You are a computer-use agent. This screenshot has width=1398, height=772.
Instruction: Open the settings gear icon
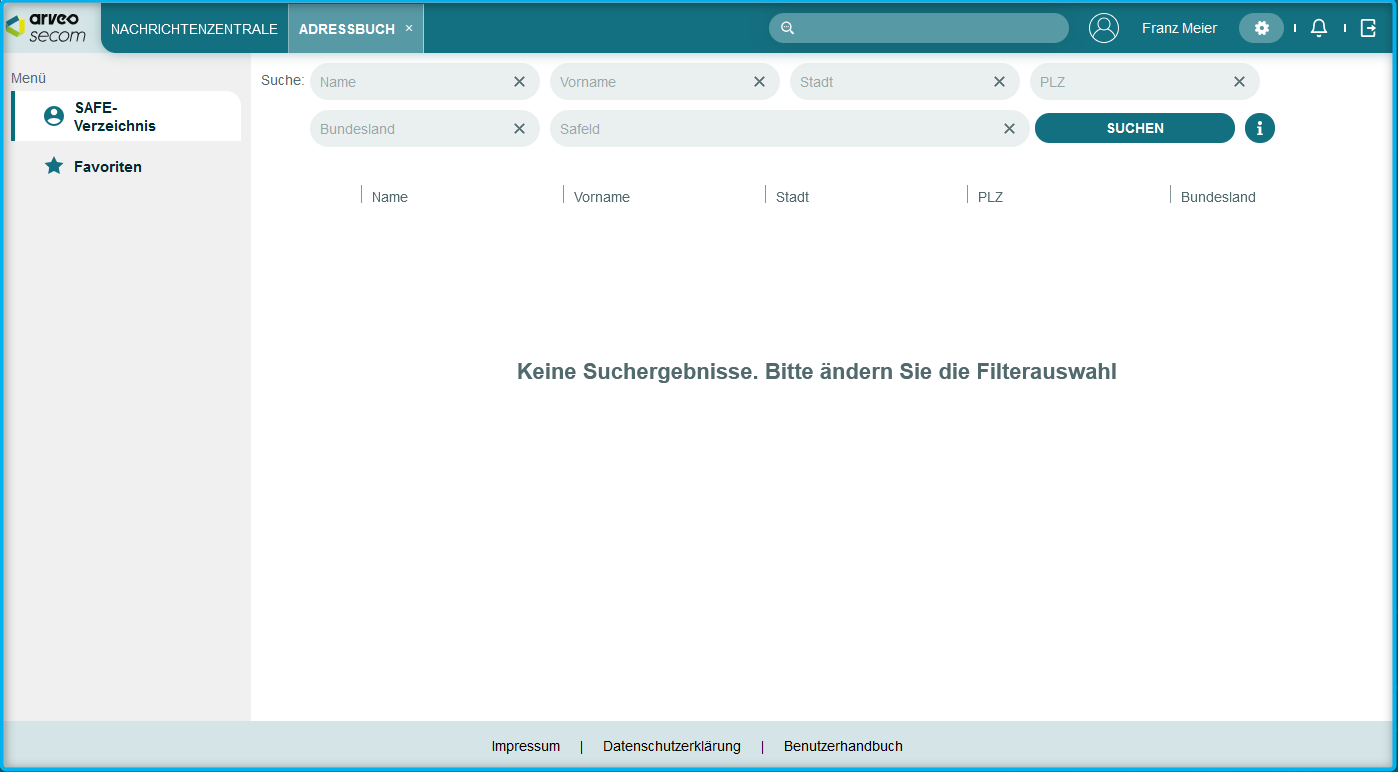1261,28
